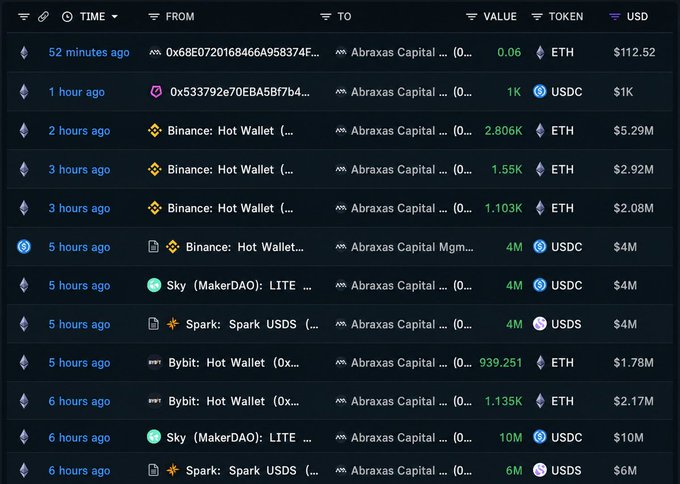
Task: Click Binance icon in the $2.08M row
Action: [155, 208]
